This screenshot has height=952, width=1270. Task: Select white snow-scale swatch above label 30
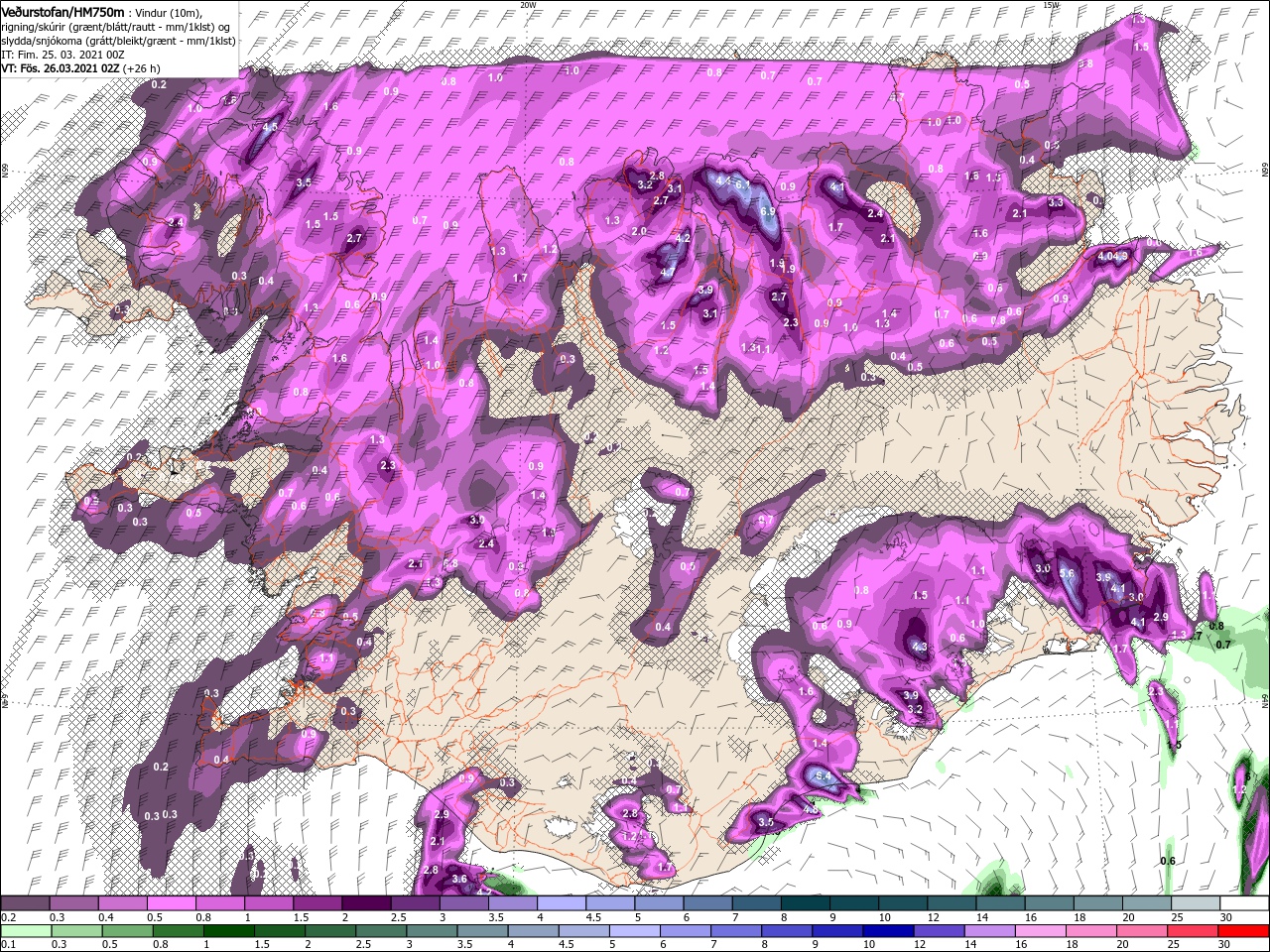pyautogui.click(x=1242, y=904)
